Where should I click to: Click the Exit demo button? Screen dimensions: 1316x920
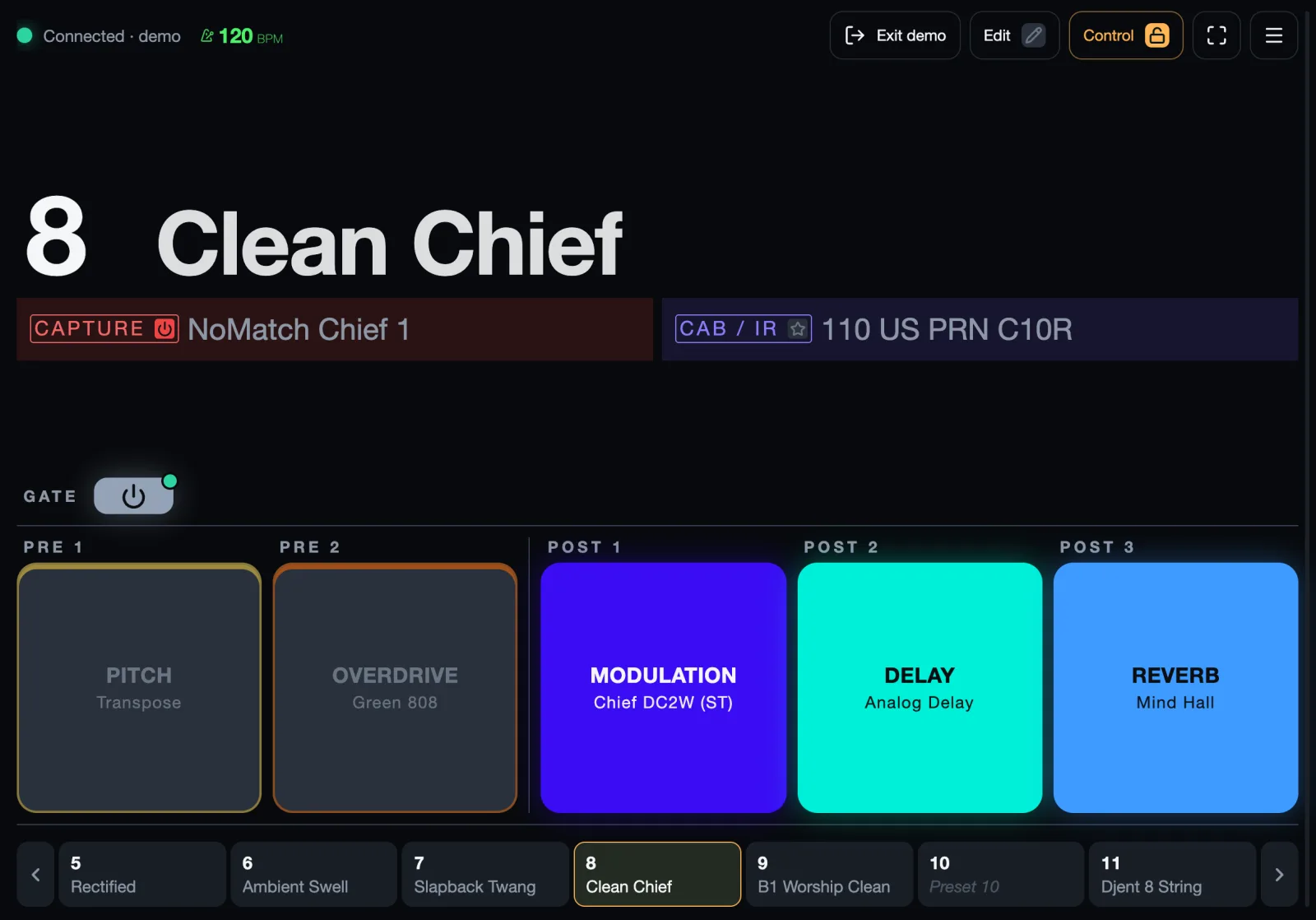(x=895, y=35)
